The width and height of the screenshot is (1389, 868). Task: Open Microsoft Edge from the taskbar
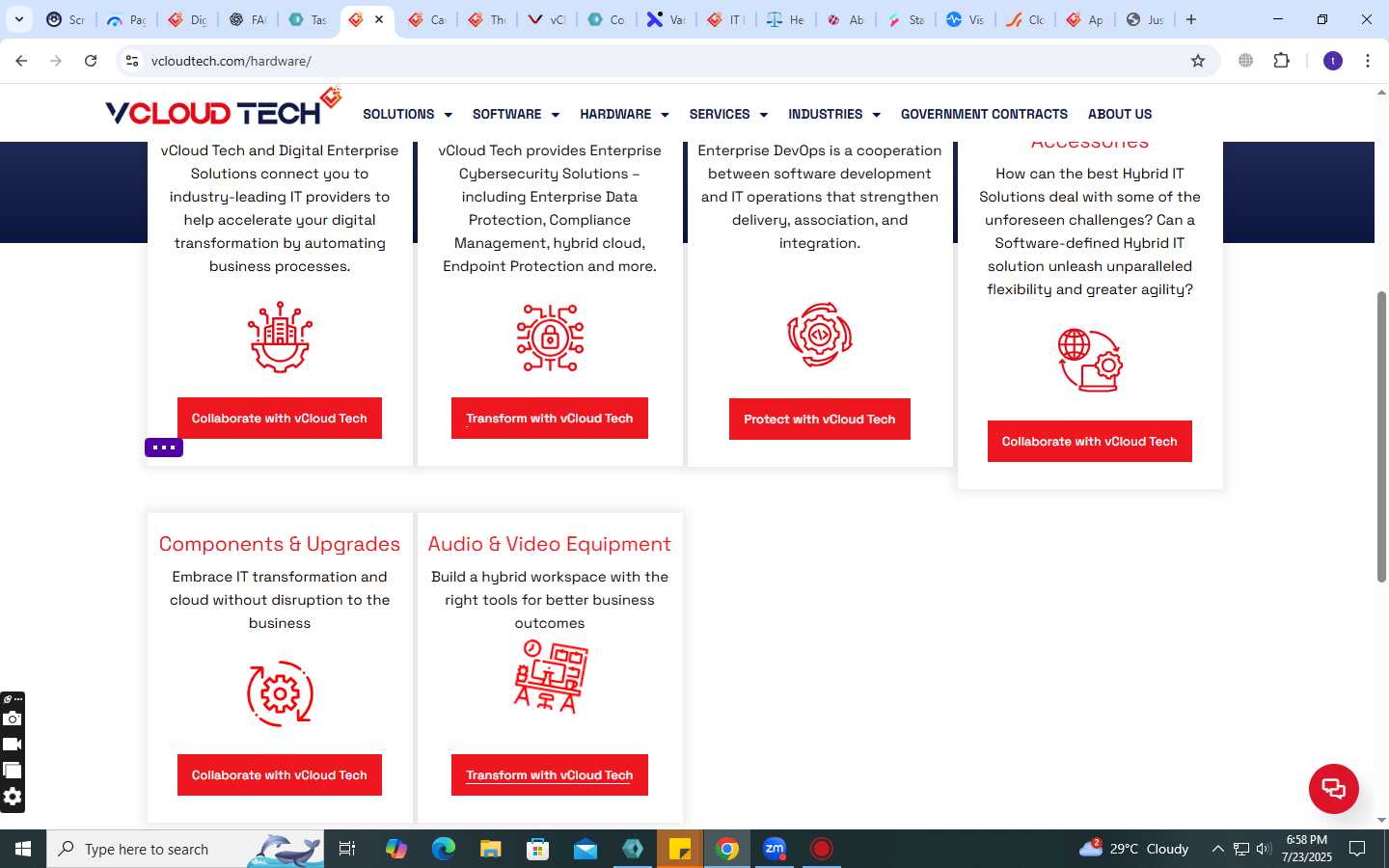click(x=444, y=849)
